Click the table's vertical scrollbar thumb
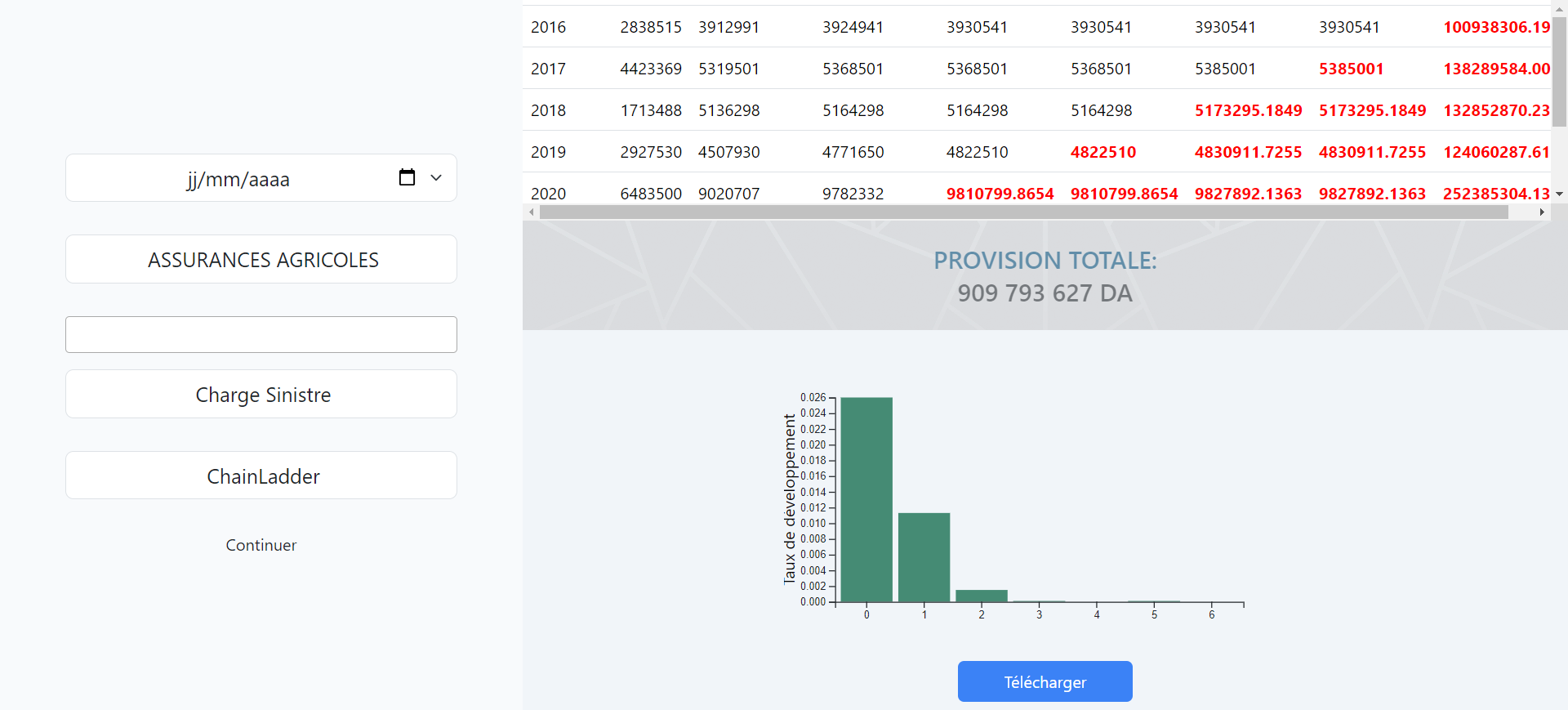The width and height of the screenshot is (1568, 710). (x=1559, y=72)
